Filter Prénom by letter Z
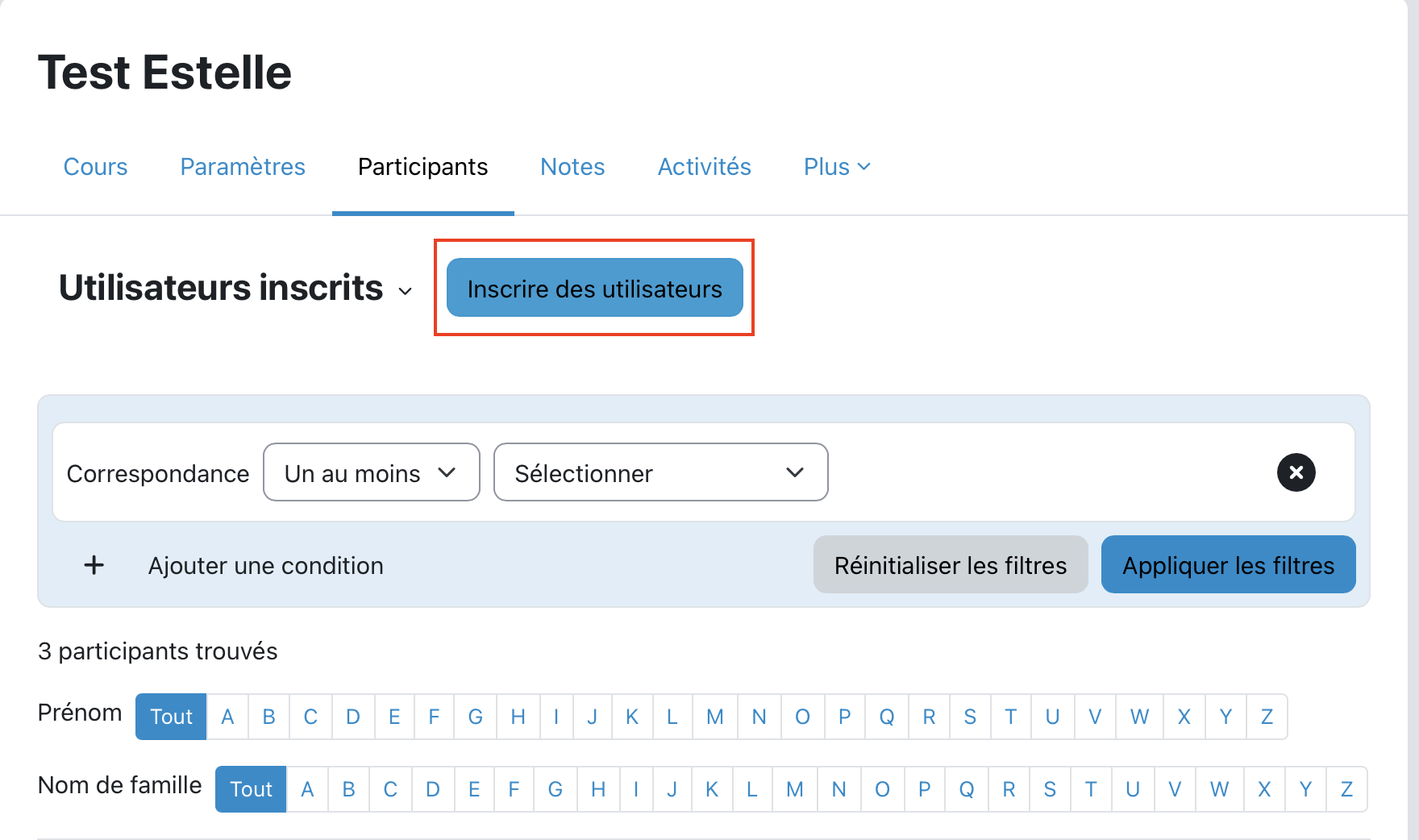The image size is (1419, 840). pos(1267,717)
